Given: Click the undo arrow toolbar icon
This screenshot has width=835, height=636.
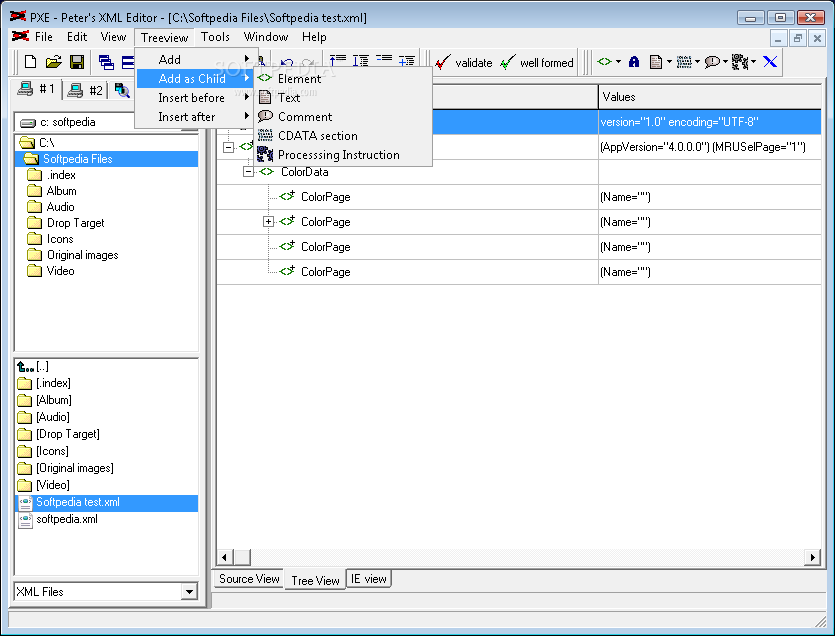Looking at the screenshot, I should (286, 62).
